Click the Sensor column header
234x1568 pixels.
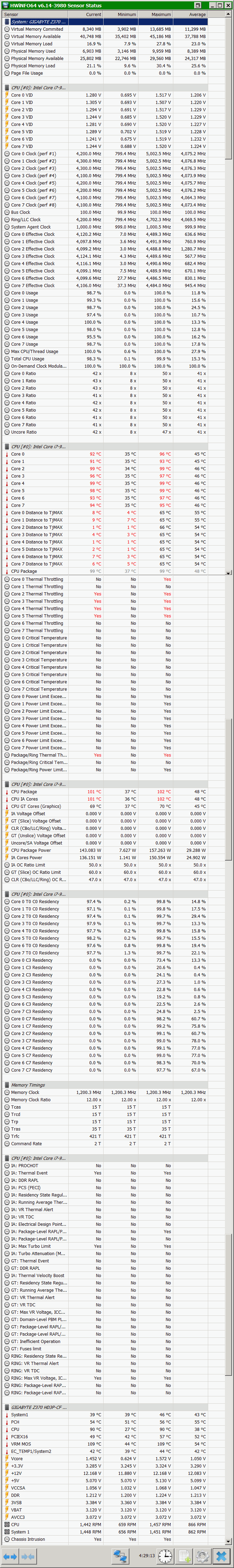(35, 14)
